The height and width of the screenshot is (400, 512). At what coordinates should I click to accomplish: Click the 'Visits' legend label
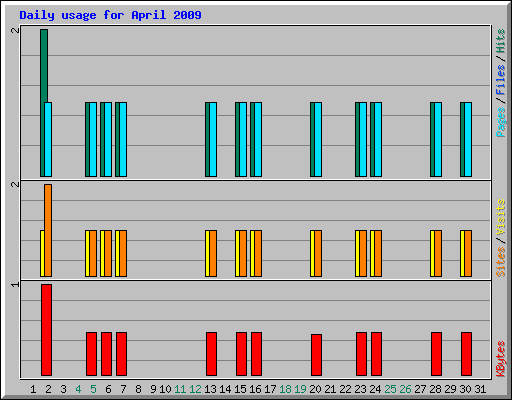(501, 217)
